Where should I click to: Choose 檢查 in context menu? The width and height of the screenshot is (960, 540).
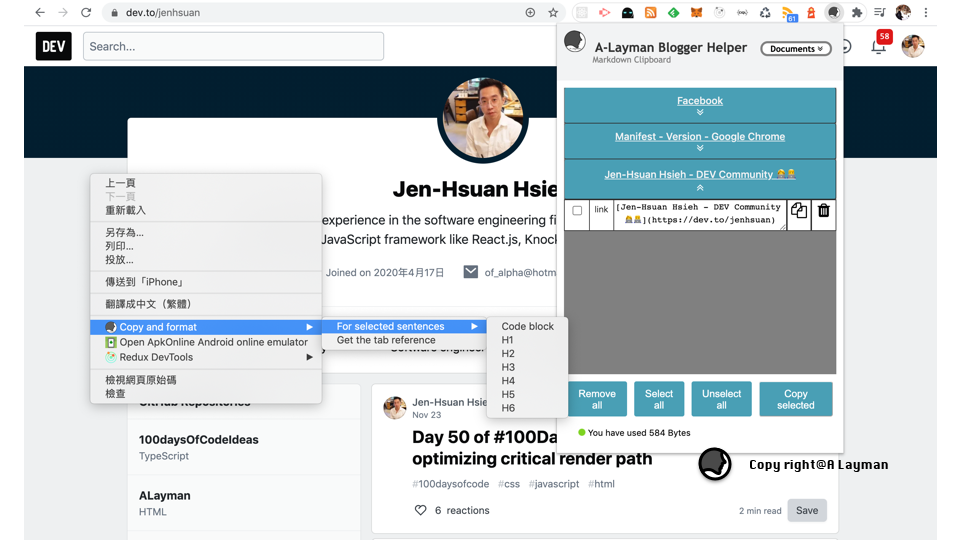coord(206,393)
